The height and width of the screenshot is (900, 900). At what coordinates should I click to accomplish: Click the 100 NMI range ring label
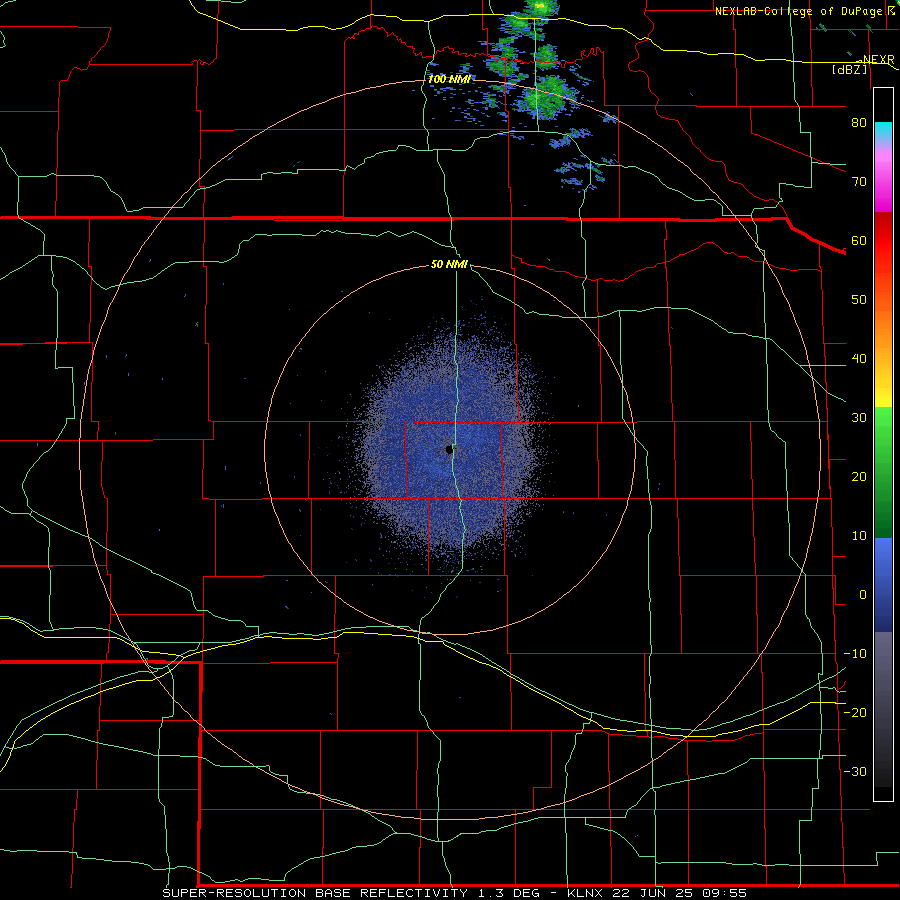tap(449, 79)
